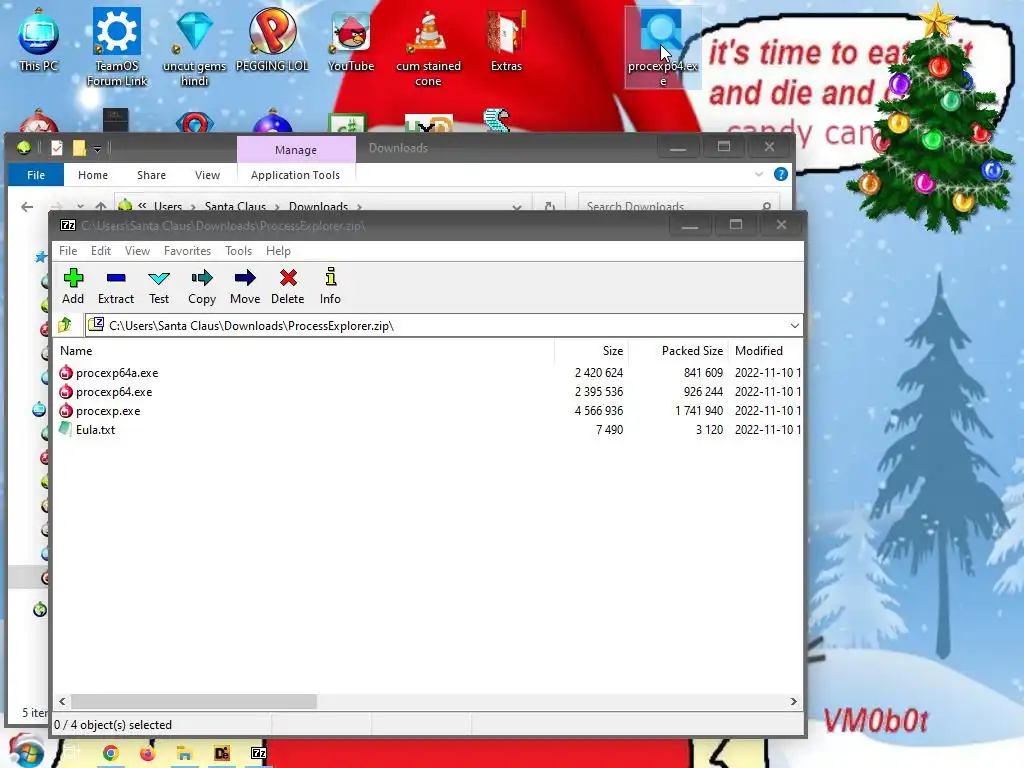Click the properties checkmark icon in Explorer title bar
This screenshot has width=1024, height=768.
pos(57,149)
